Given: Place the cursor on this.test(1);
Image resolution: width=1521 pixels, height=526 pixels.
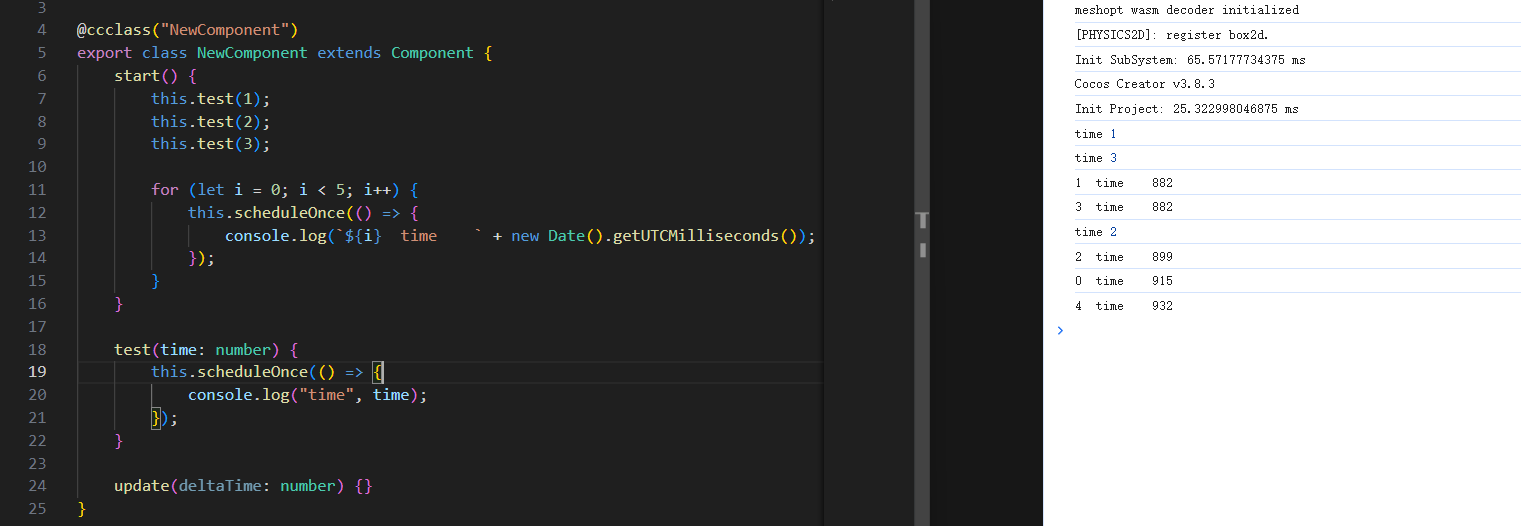Looking at the screenshot, I should (211, 98).
